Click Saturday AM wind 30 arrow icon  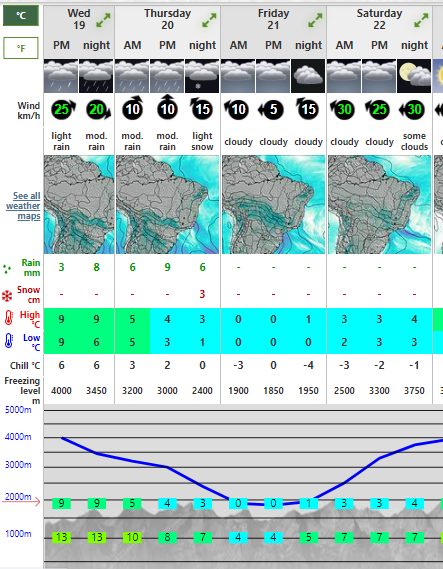(x=342, y=109)
